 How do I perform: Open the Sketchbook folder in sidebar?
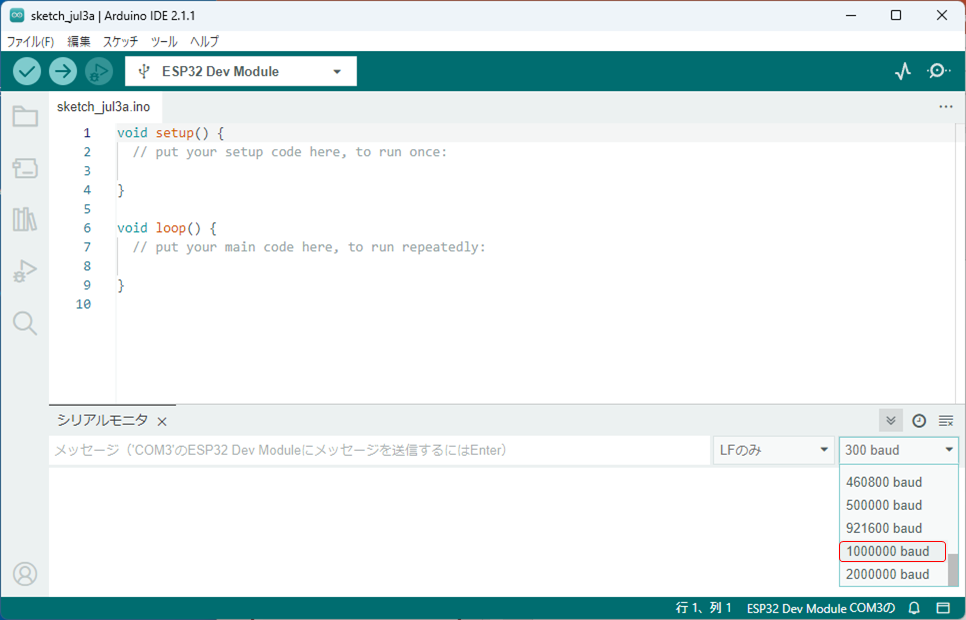pos(25,116)
